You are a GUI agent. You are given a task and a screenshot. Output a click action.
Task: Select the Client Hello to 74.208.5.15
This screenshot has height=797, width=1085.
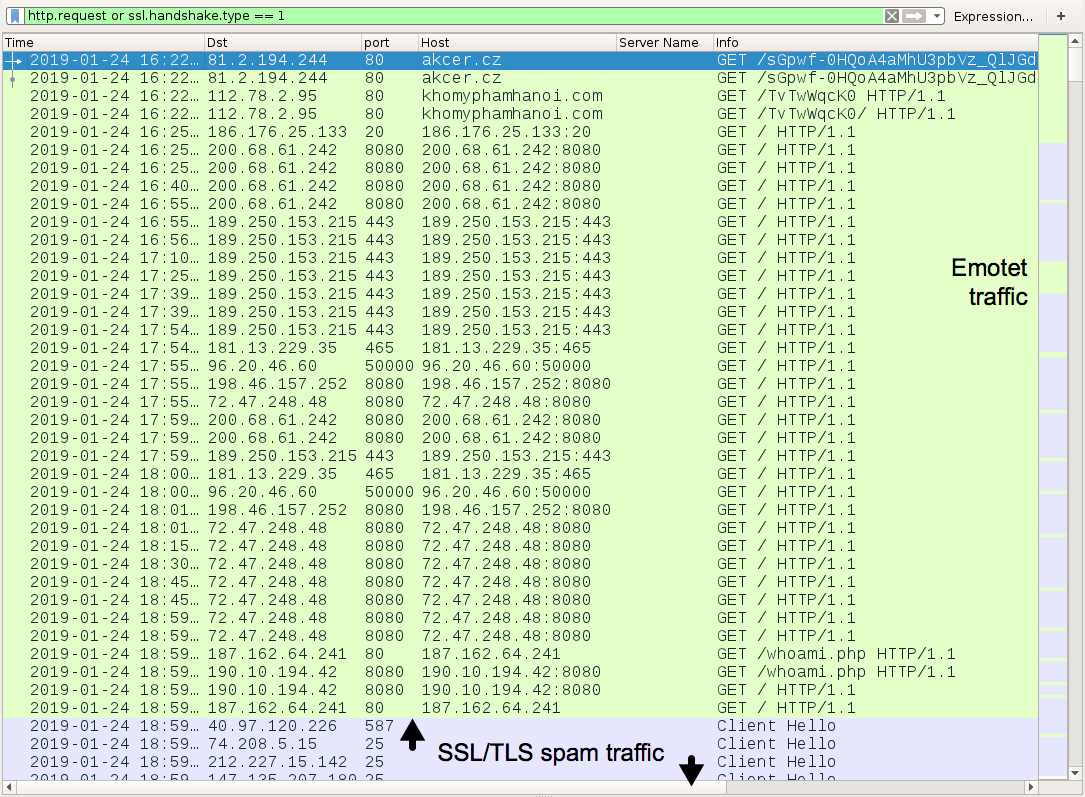[x=520, y=744]
